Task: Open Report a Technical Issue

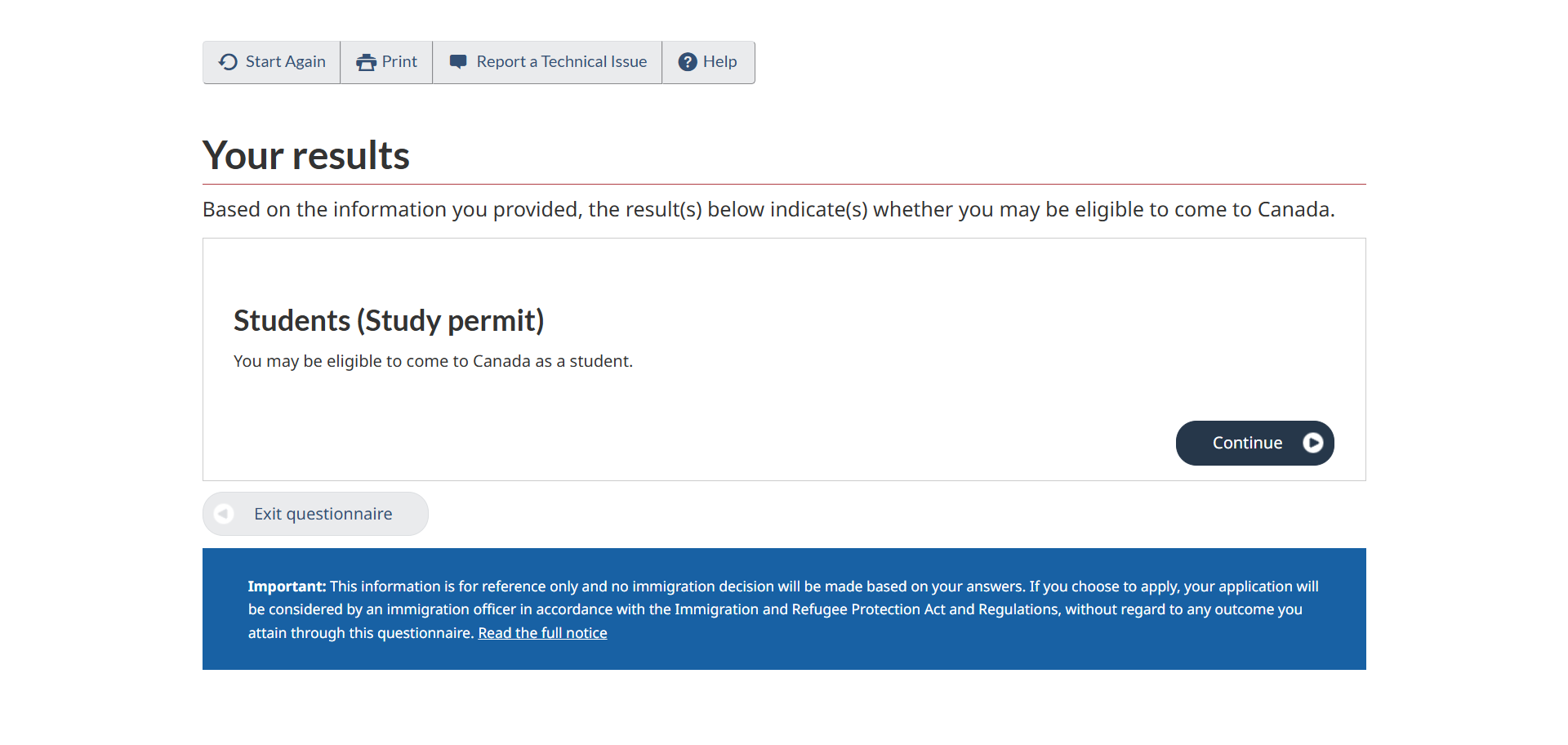Action: click(561, 62)
